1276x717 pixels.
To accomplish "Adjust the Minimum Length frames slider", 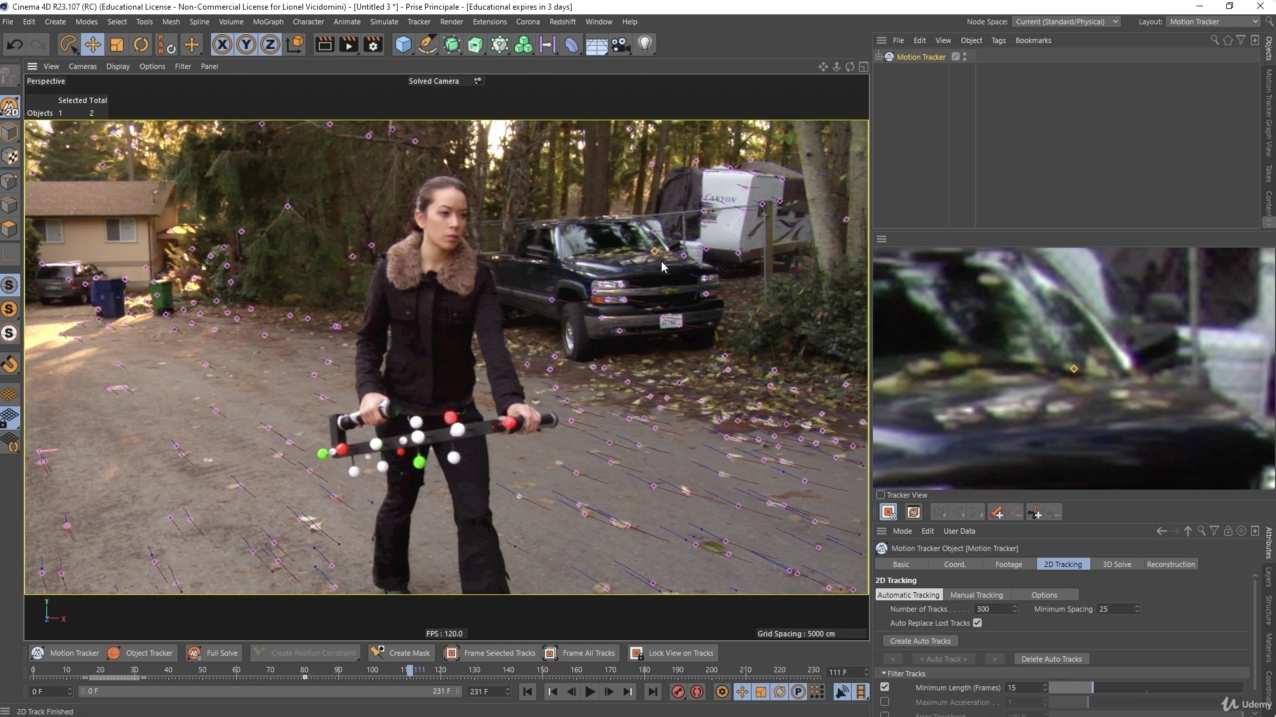I will click(1092, 688).
